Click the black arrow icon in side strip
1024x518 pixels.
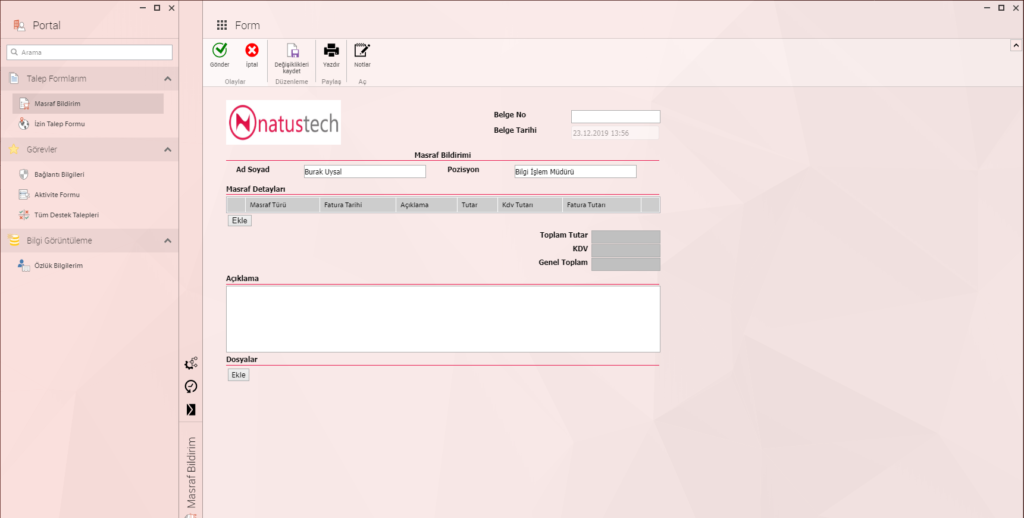pos(191,410)
